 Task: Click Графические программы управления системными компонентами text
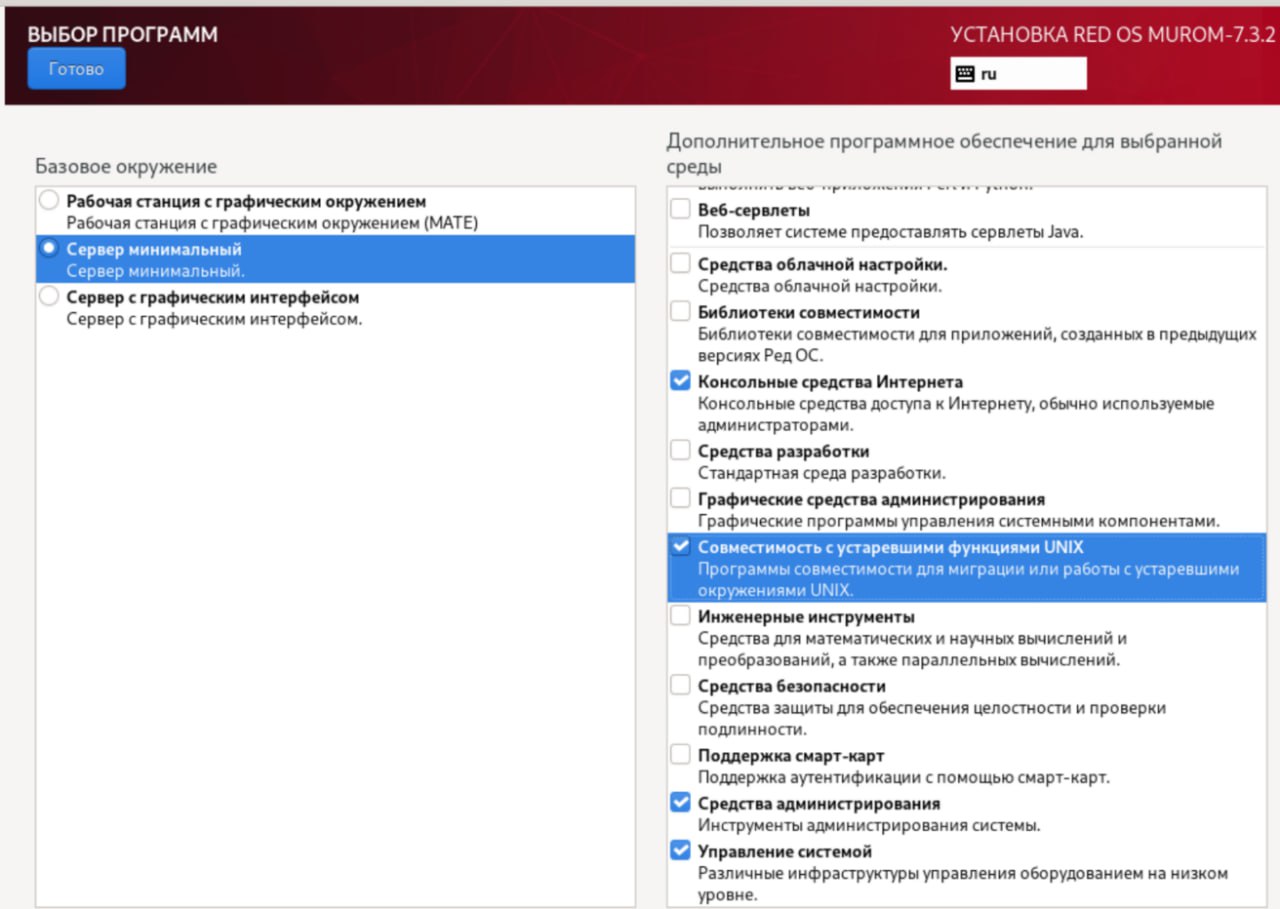(960, 521)
